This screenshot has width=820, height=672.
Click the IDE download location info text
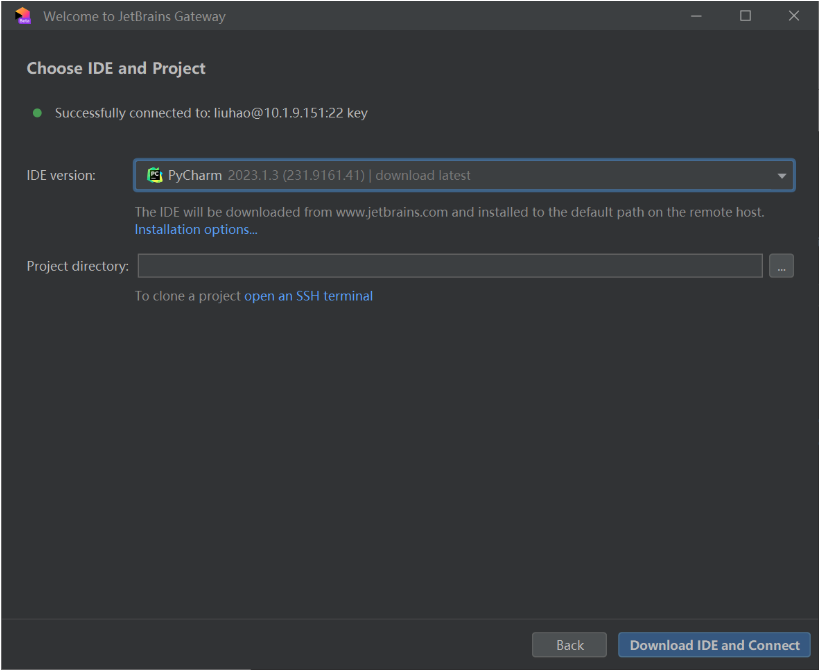tap(449, 212)
